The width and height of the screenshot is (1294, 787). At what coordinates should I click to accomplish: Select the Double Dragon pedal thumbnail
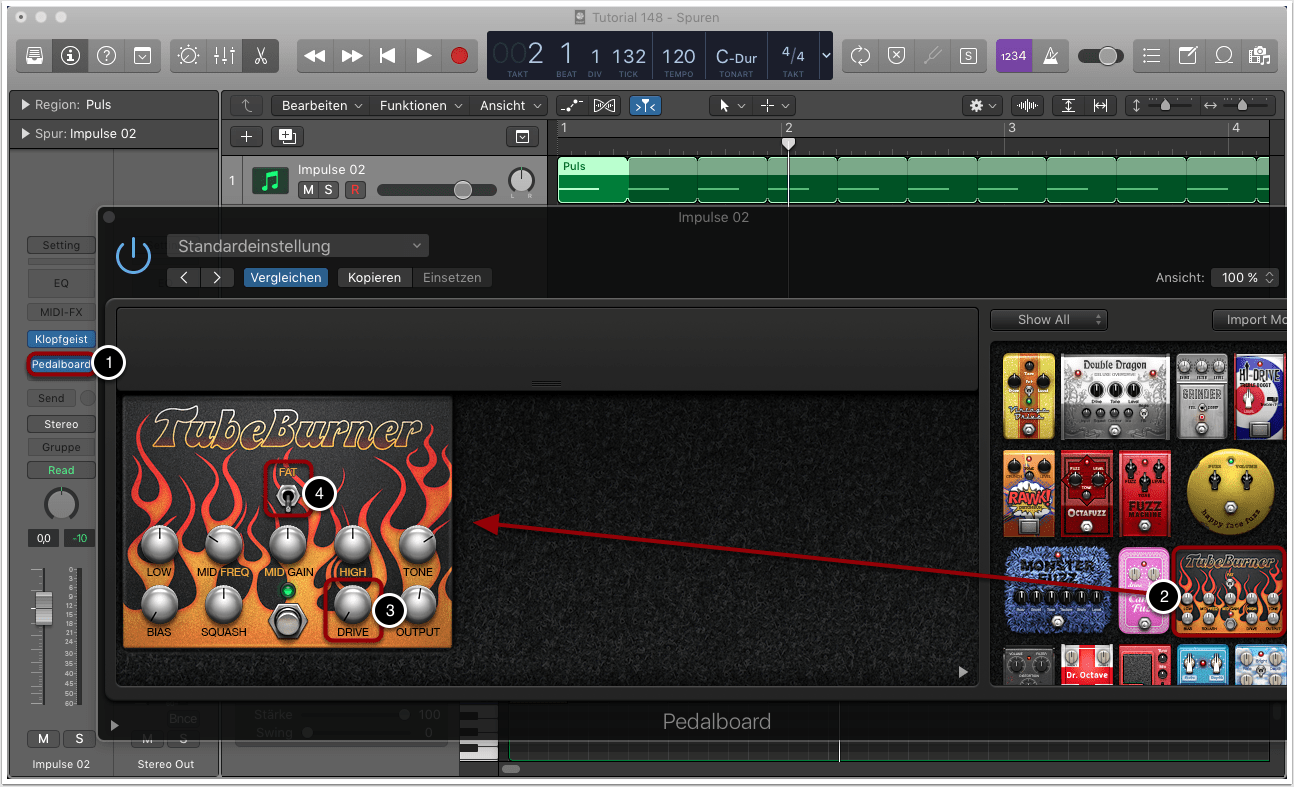(x=1116, y=396)
